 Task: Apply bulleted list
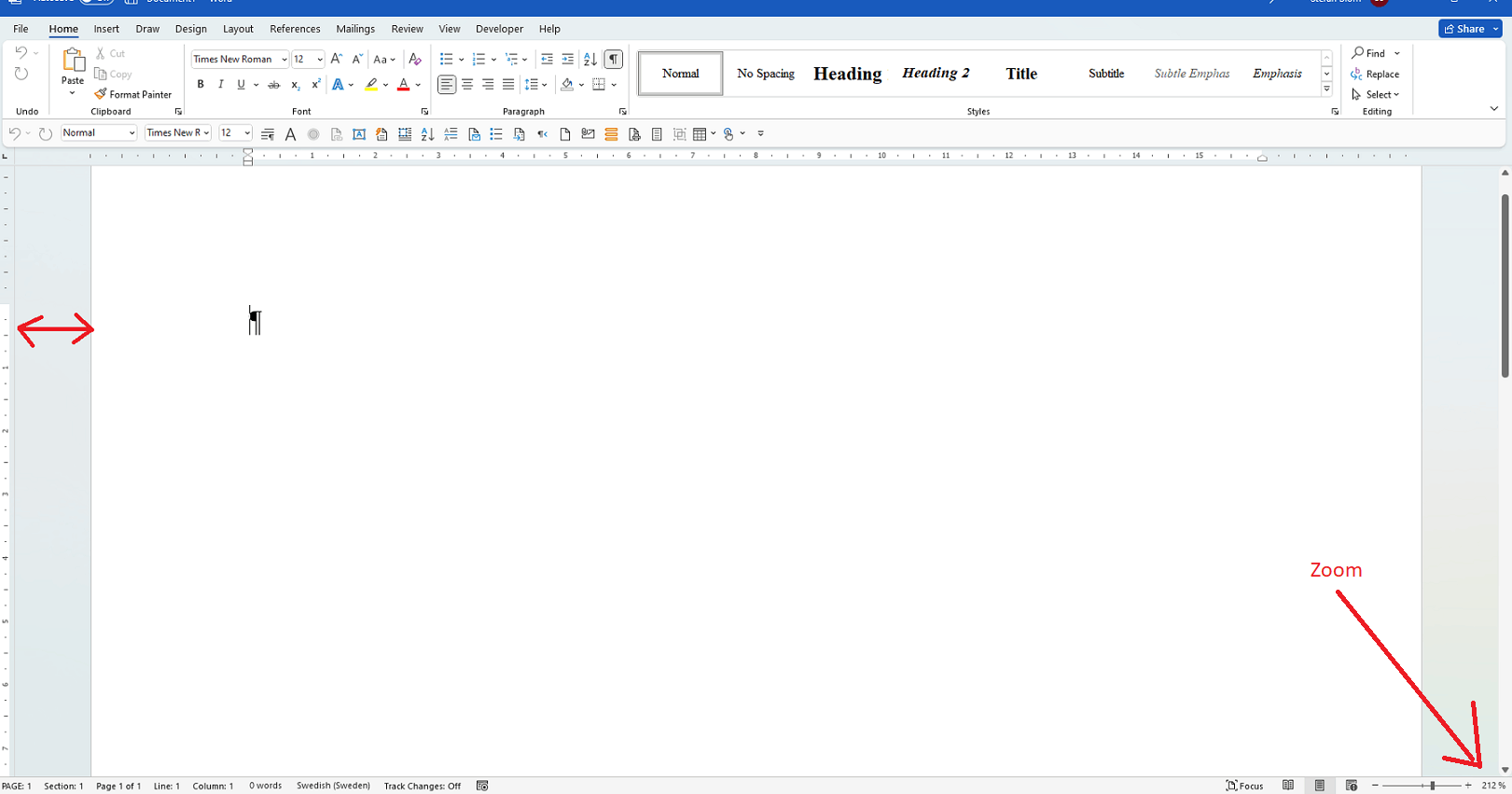(446, 59)
